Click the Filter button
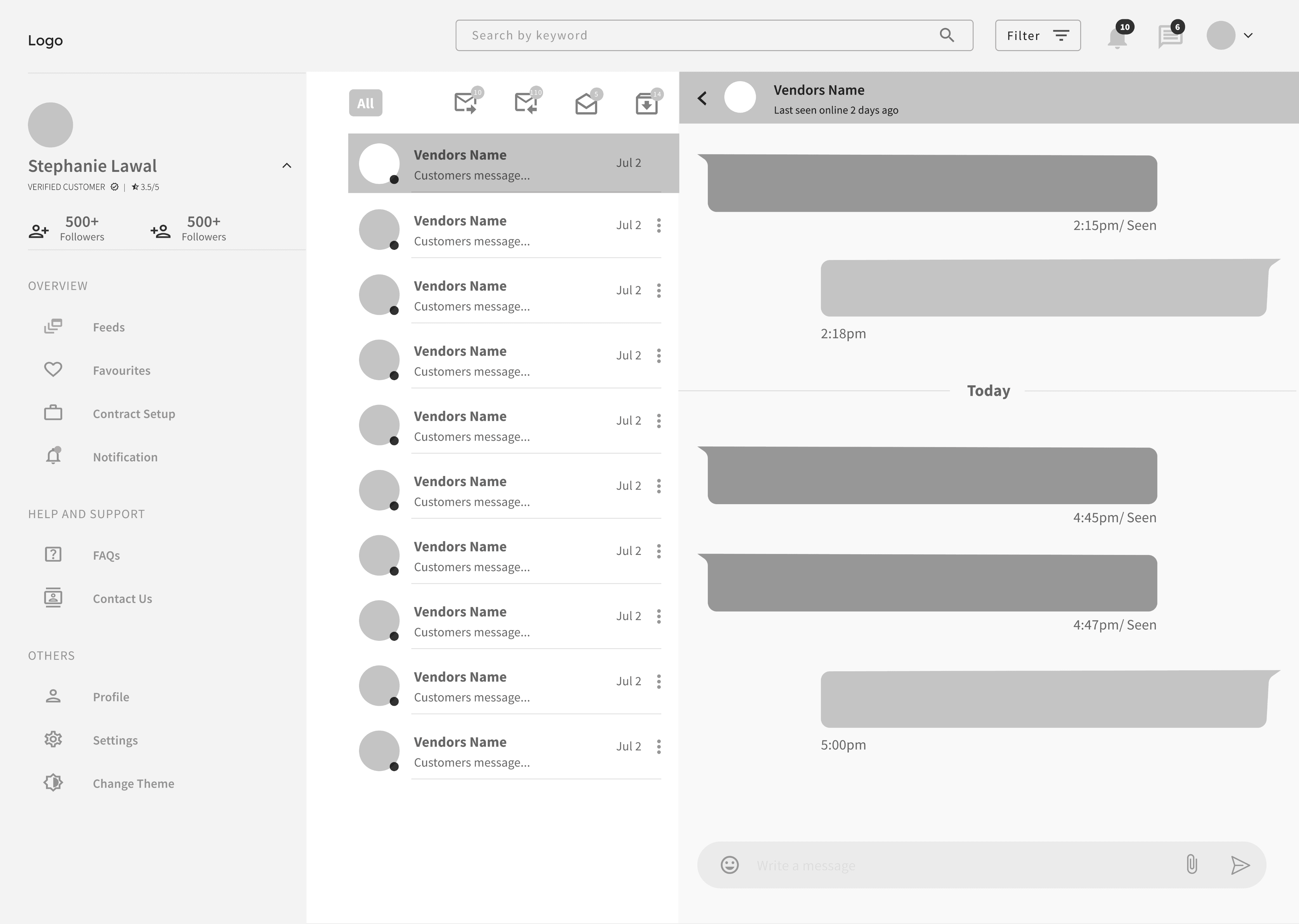Image resolution: width=1299 pixels, height=924 pixels. [x=1037, y=36]
